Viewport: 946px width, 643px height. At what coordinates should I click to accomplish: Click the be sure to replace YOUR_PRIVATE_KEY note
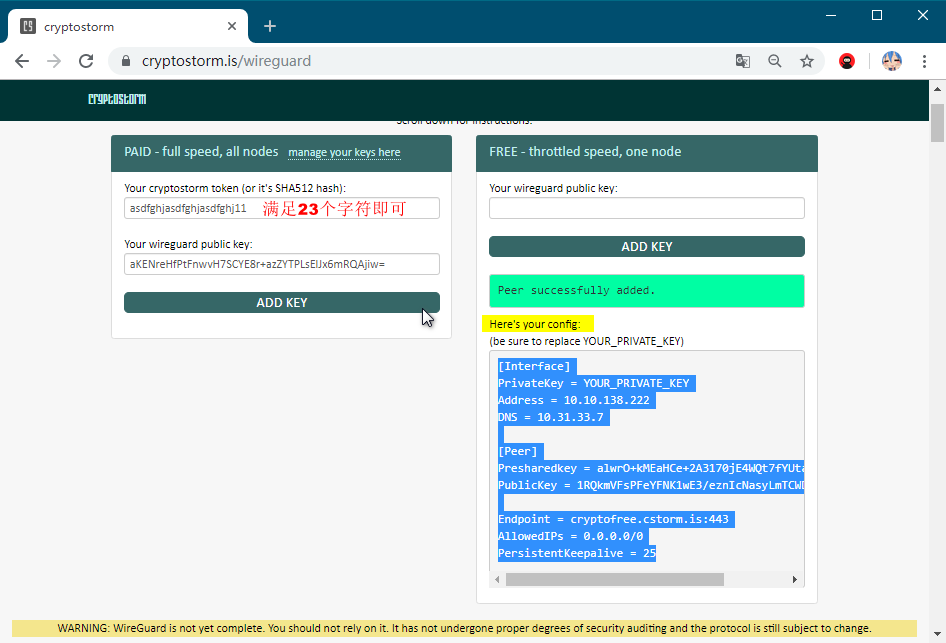586,341
